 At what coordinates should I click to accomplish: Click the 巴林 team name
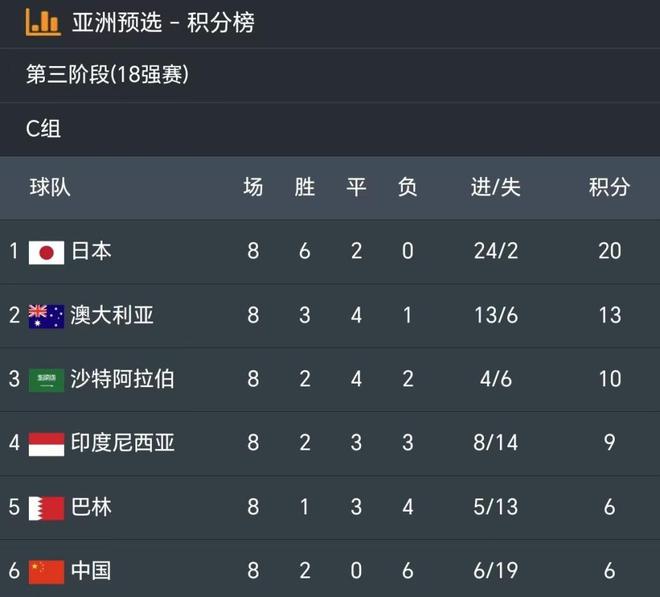coord(91,507)
